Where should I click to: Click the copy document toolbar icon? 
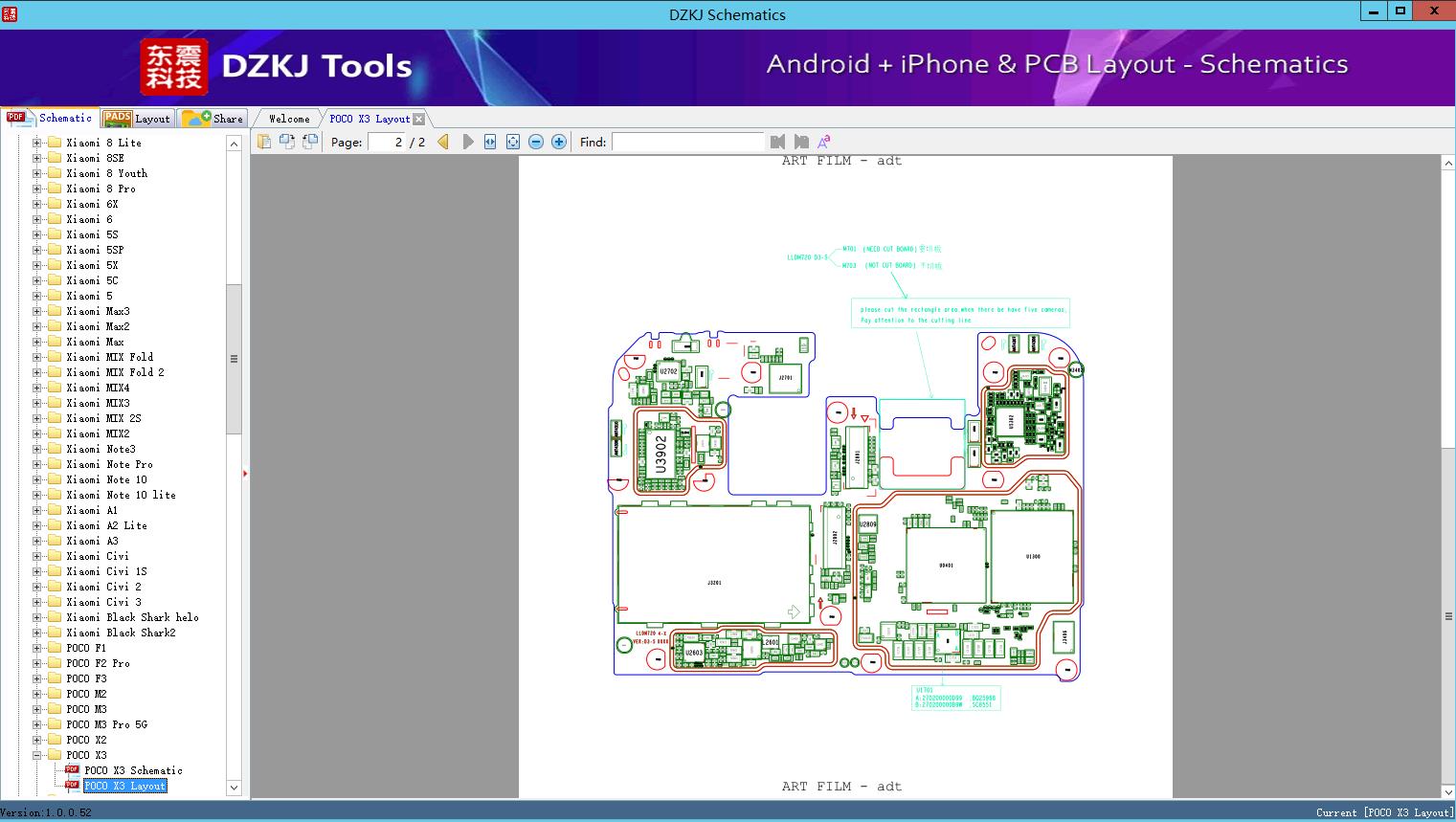264,142
